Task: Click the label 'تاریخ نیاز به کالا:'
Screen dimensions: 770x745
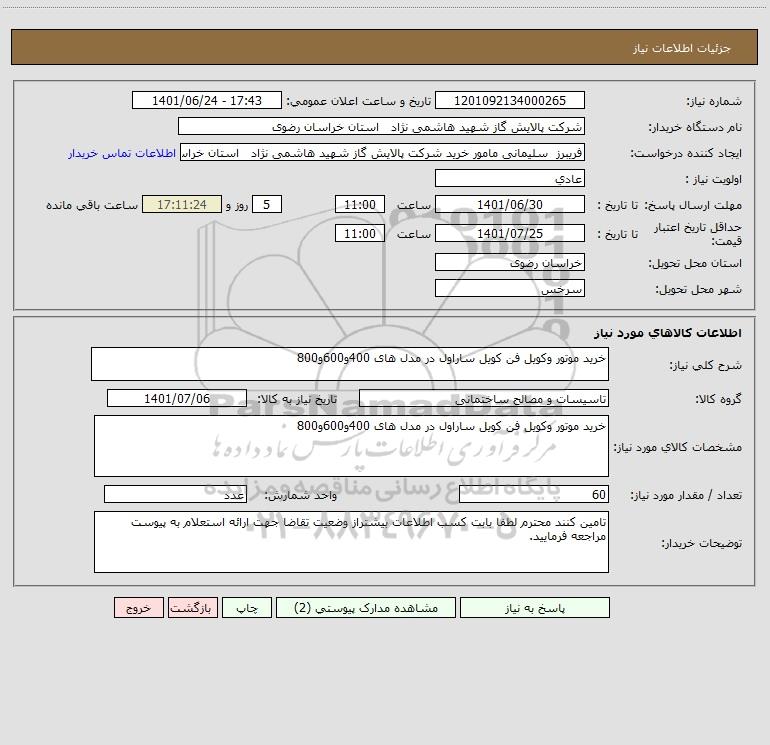Action: (x=297, y=399)
